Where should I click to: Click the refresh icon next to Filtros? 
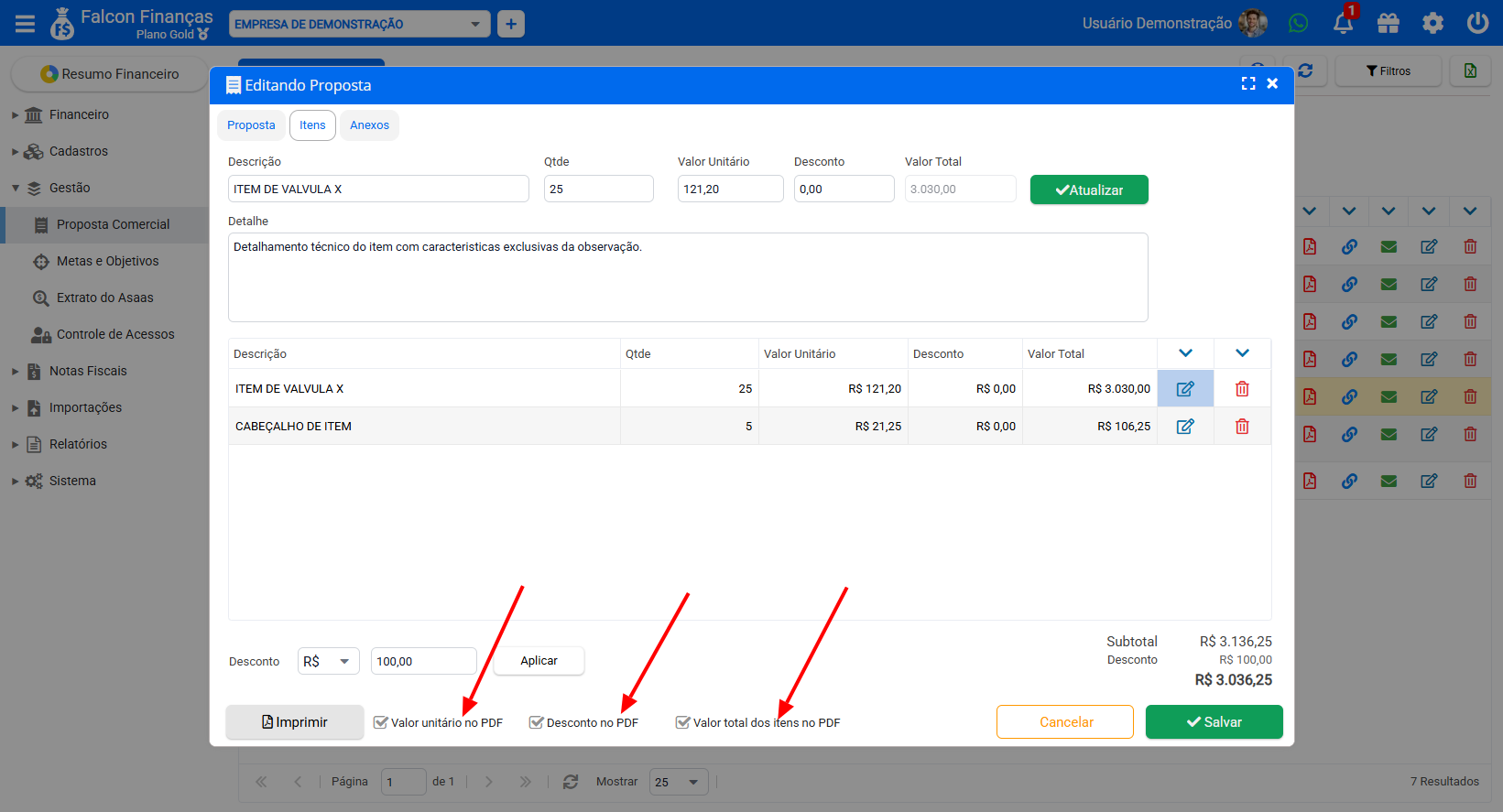(1306, 70)
